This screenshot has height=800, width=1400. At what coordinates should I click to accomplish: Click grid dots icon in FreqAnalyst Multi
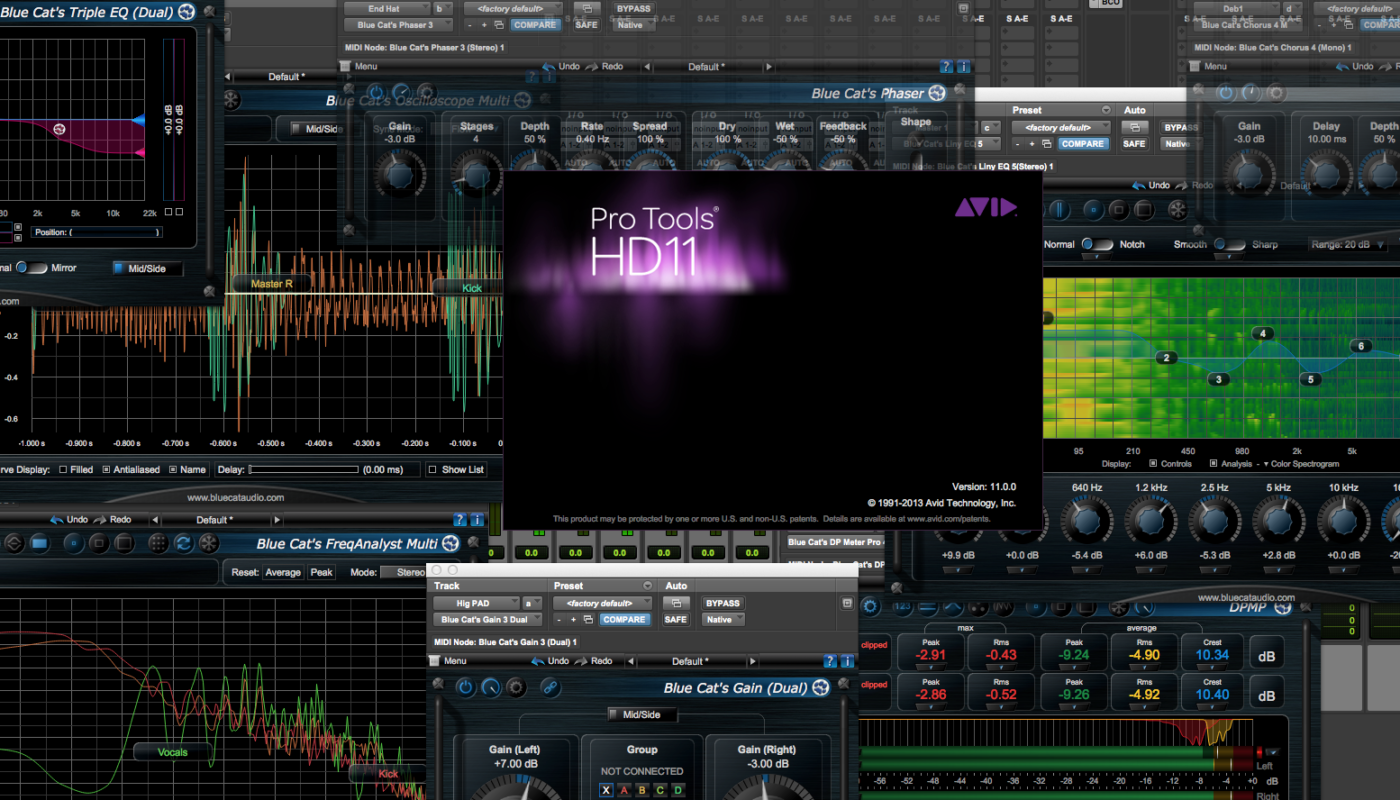pyautogui.click(x=158, y=544)
